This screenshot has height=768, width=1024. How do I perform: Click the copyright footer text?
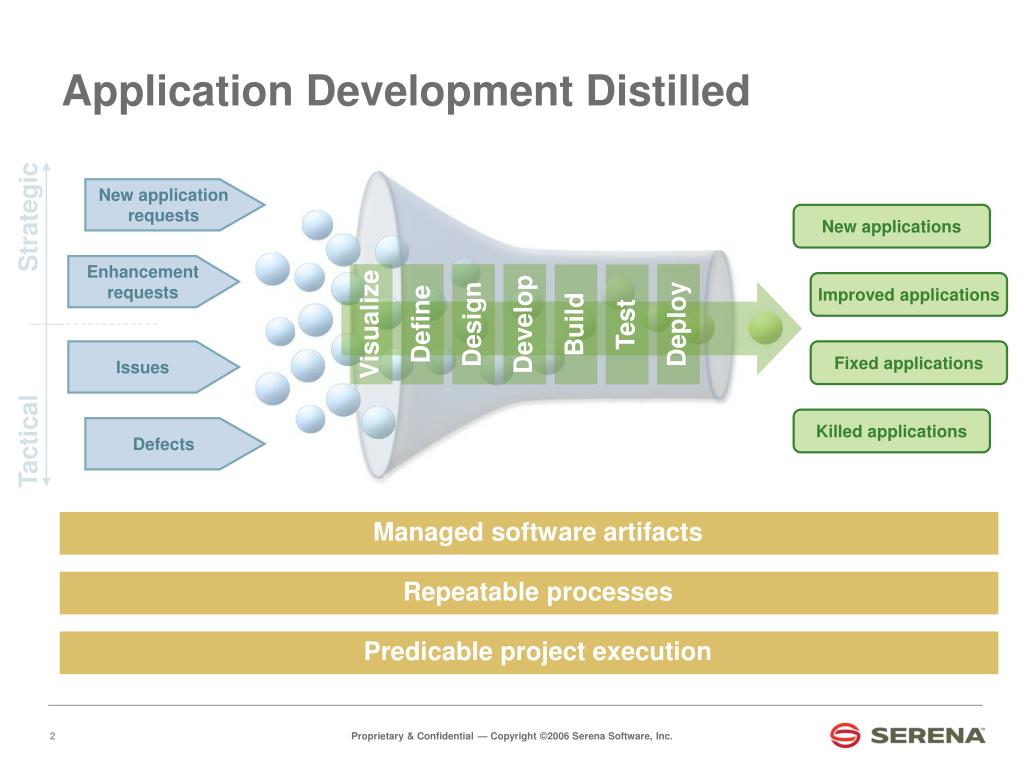tap(511, 736)
